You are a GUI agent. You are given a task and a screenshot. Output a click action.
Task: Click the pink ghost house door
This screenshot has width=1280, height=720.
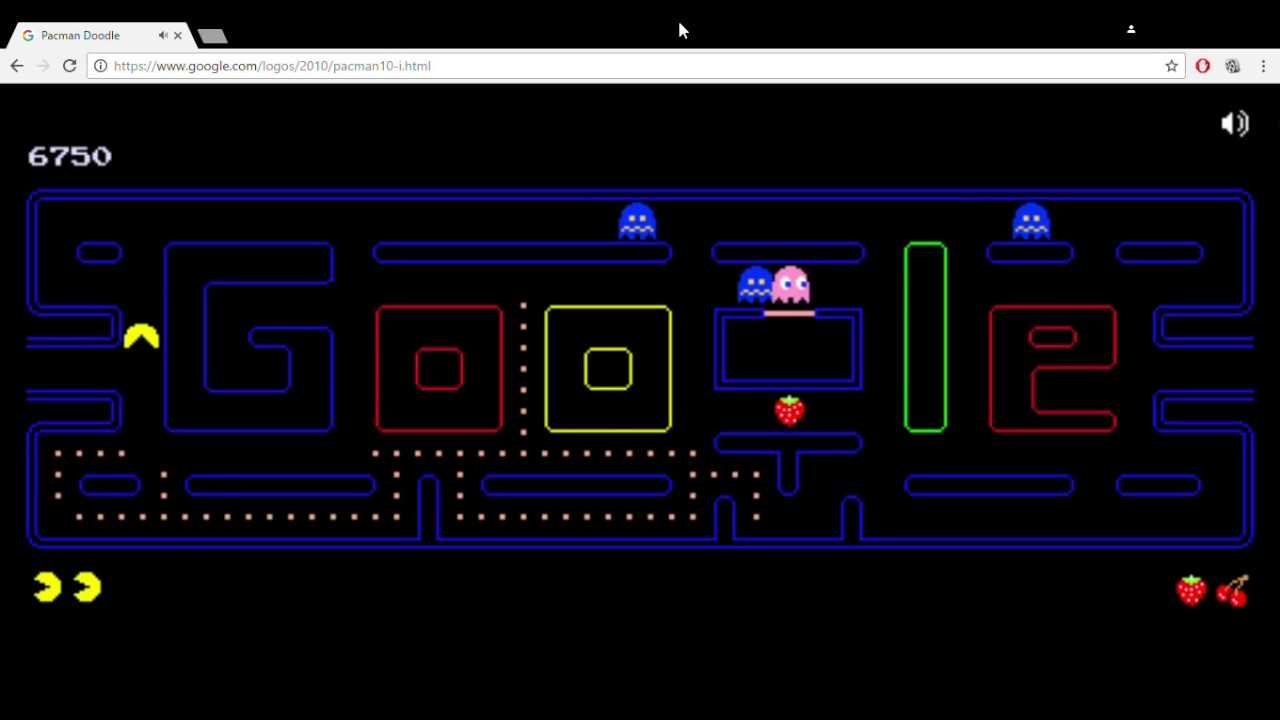click(789, 313)
